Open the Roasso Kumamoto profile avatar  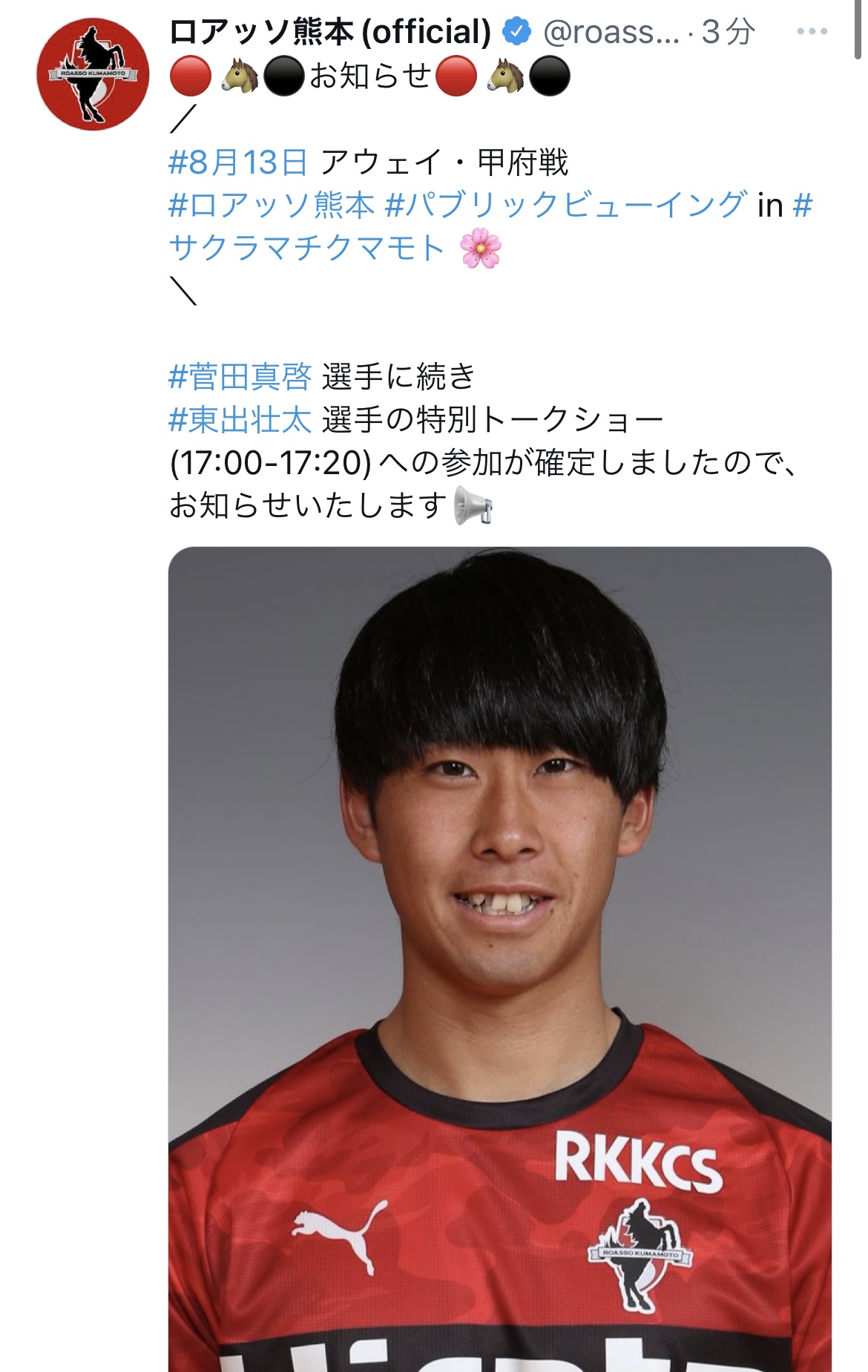(x=93, y=74)
